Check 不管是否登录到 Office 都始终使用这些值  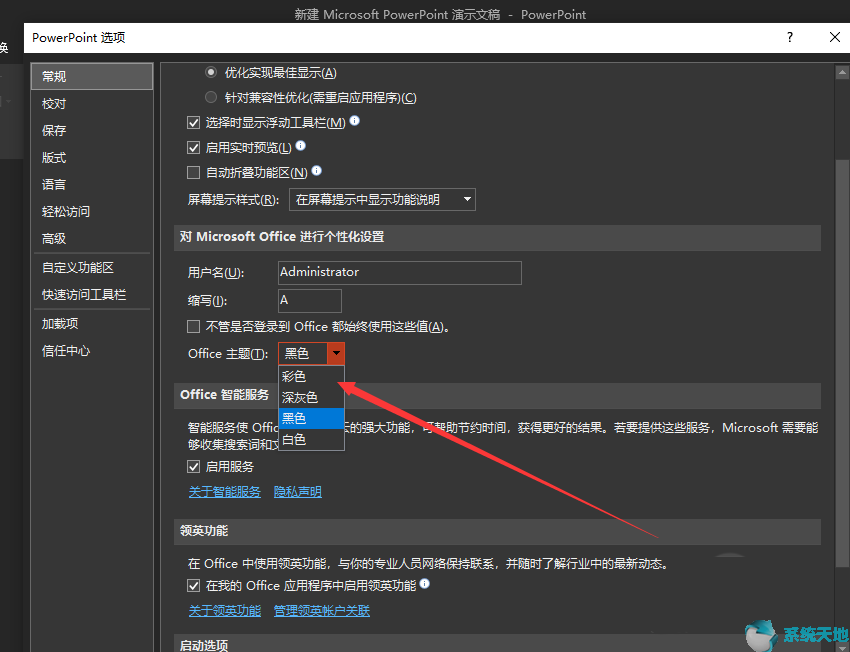point(194,326)
